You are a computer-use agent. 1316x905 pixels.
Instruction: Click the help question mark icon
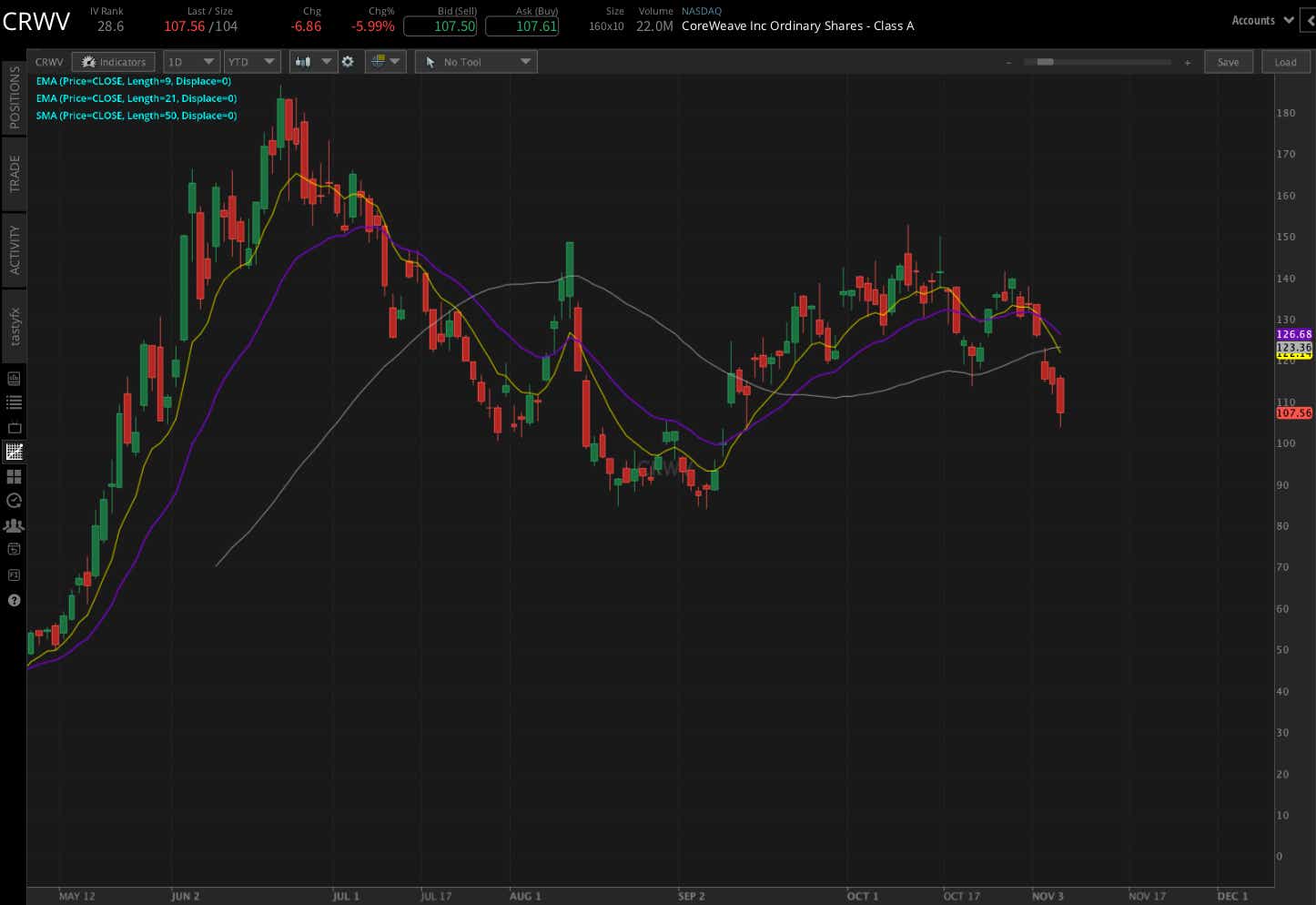[x=14, y=600]
